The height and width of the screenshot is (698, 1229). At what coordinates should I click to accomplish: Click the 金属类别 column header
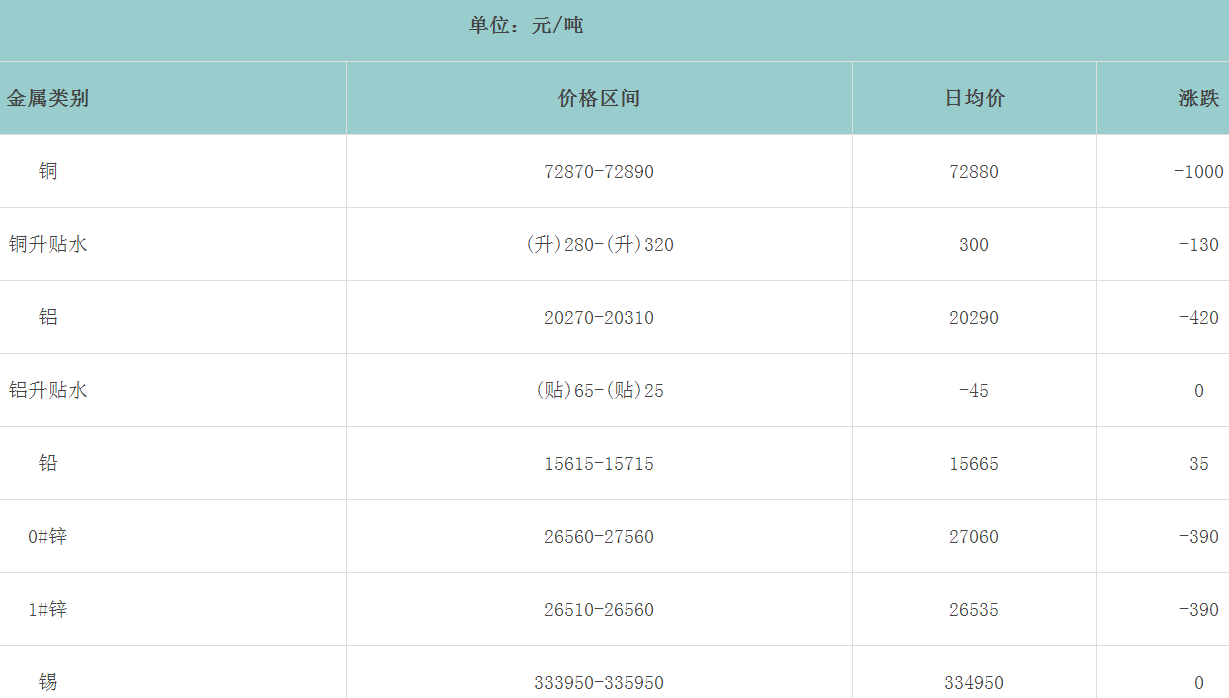point(48,98)
